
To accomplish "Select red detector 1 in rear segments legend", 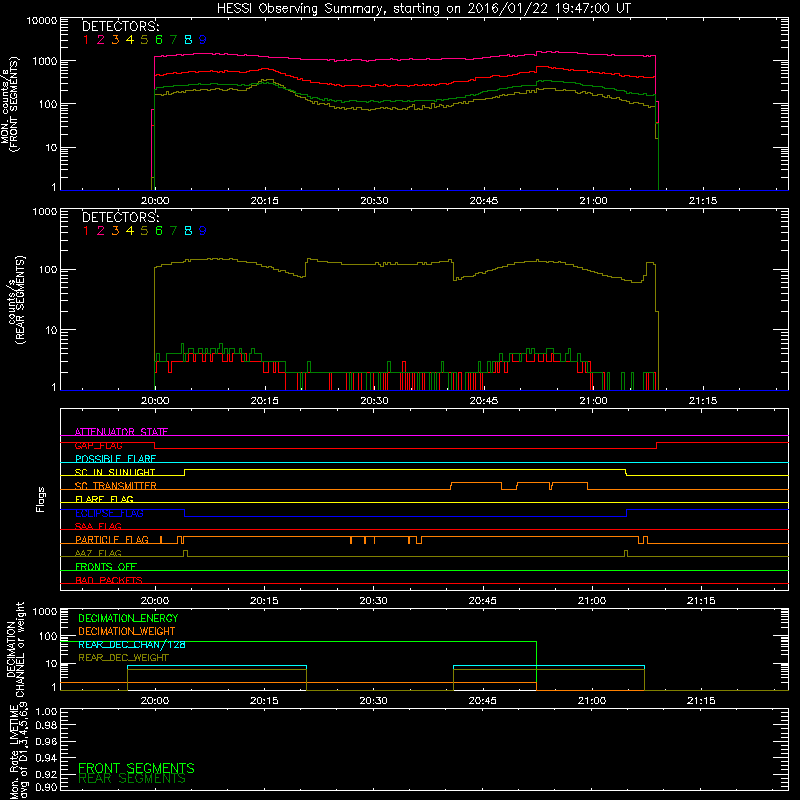I will click(86, 231).
